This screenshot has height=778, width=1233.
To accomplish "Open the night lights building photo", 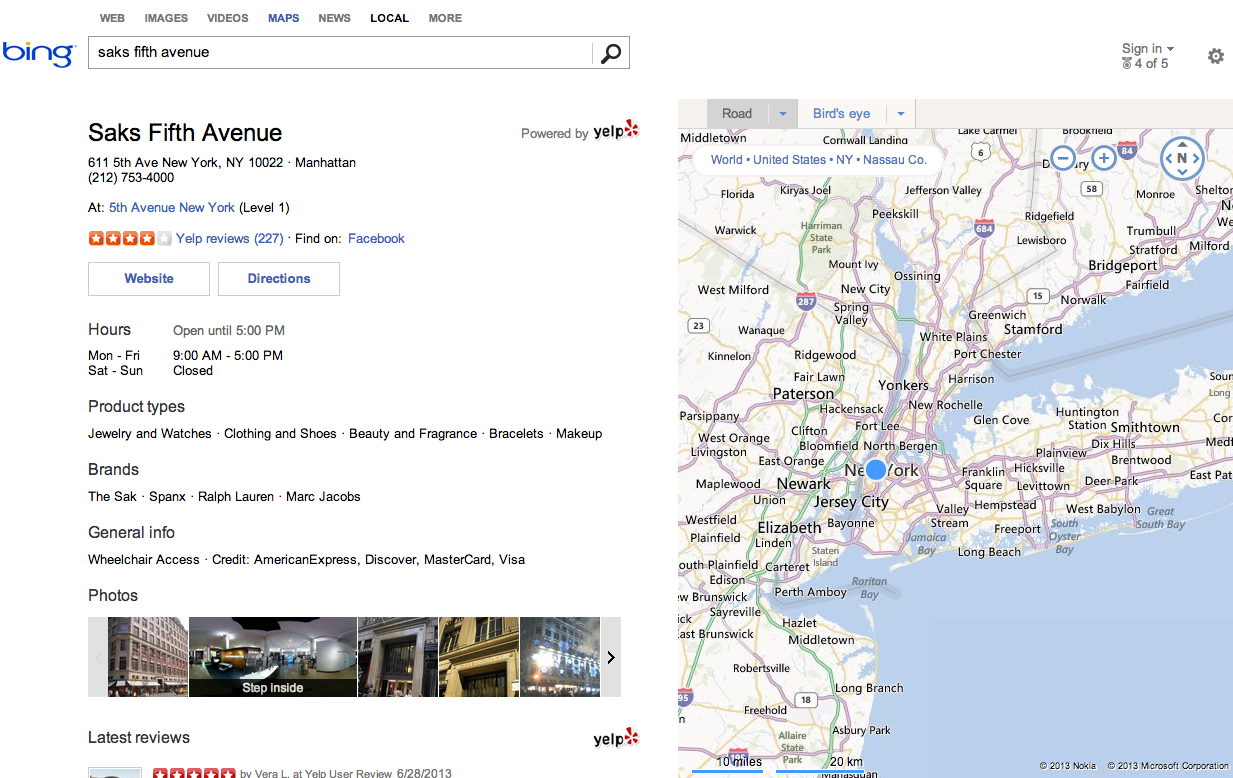I will point(560,657).
